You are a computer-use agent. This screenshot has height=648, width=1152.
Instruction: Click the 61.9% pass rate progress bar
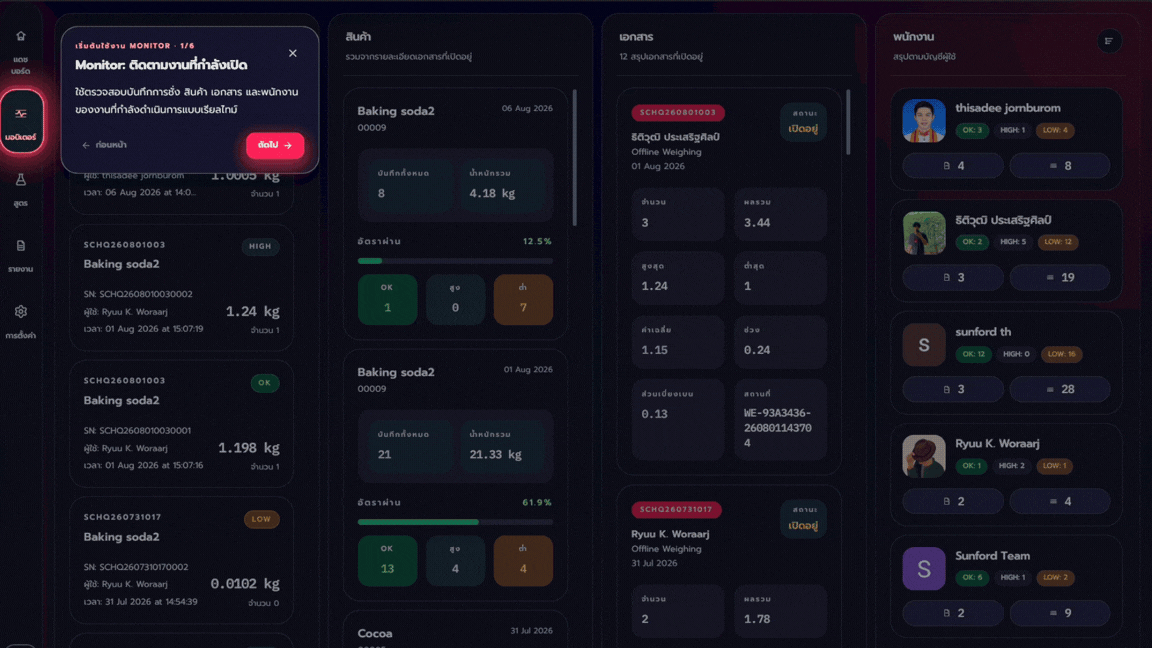455,522
